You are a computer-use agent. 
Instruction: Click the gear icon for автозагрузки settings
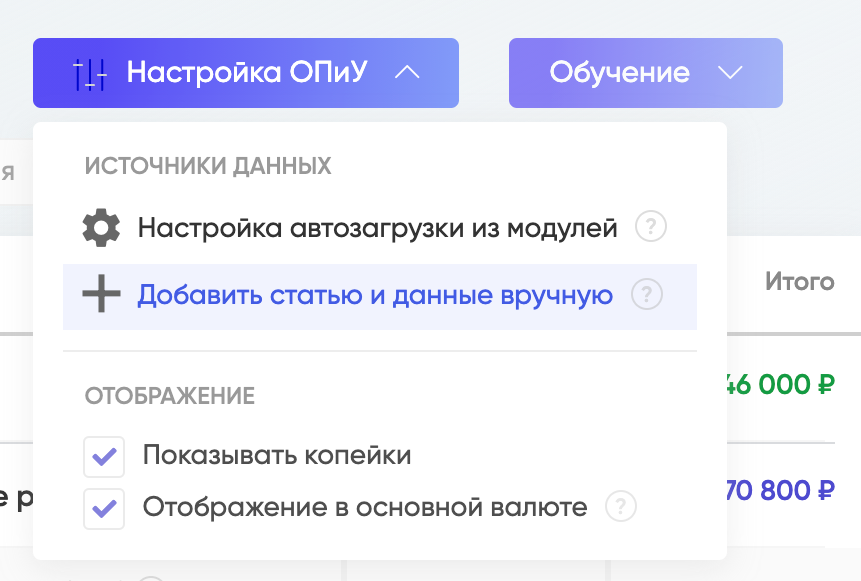coord(101,227)
